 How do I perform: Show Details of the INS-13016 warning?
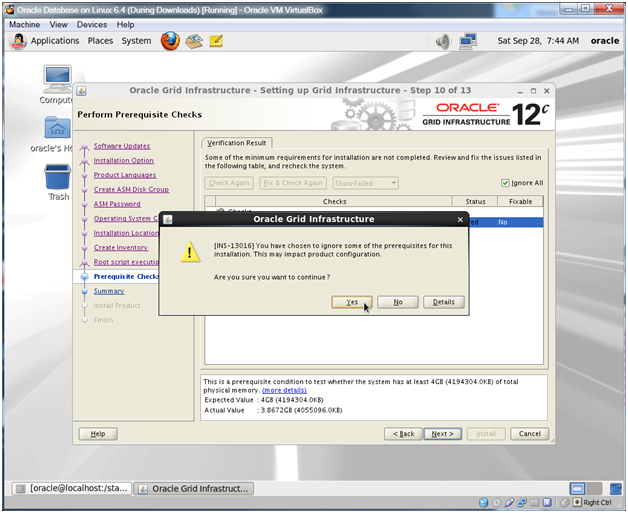(x=444, y=302)
